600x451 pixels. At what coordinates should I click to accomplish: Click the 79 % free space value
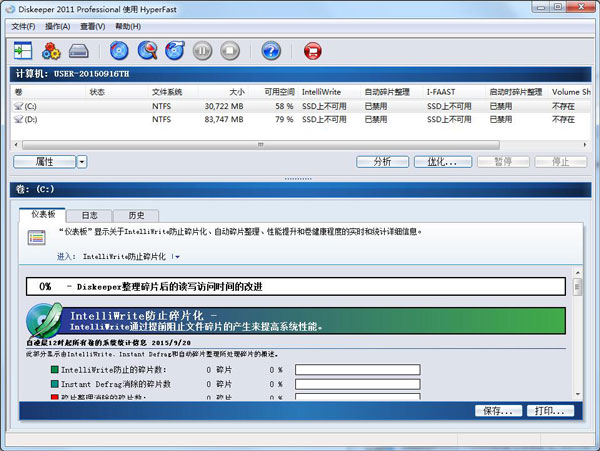[284, 119]
